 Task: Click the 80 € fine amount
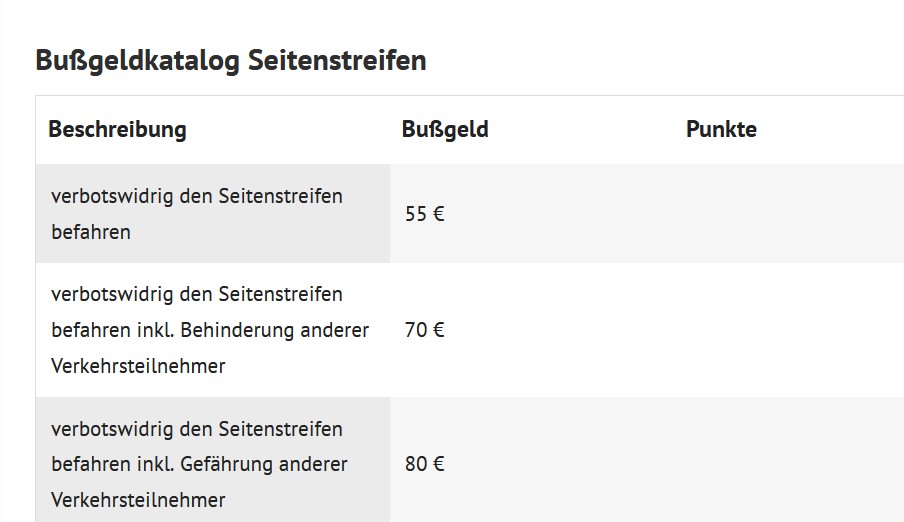click(425, 464)
